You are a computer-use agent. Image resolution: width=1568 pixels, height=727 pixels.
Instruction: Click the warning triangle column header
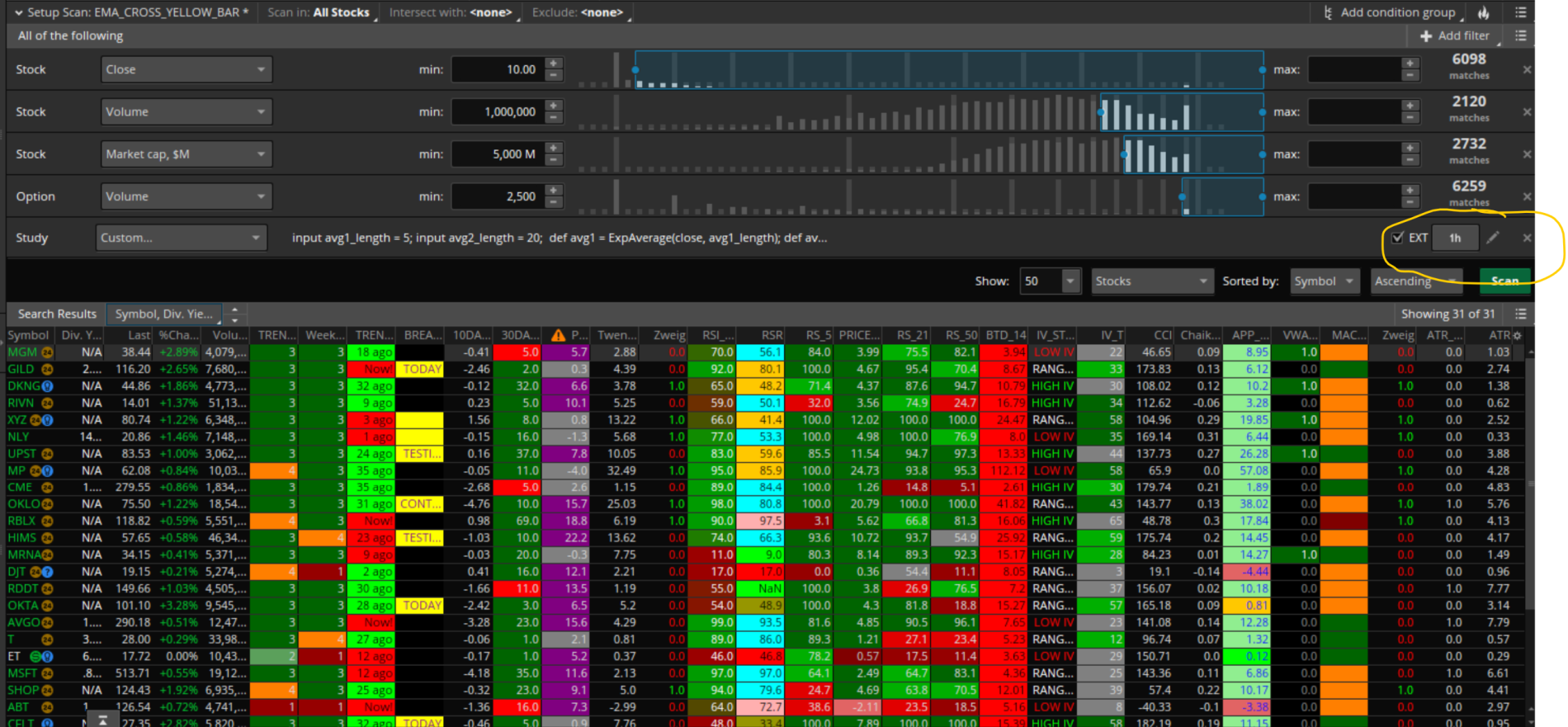coord(558,335)
